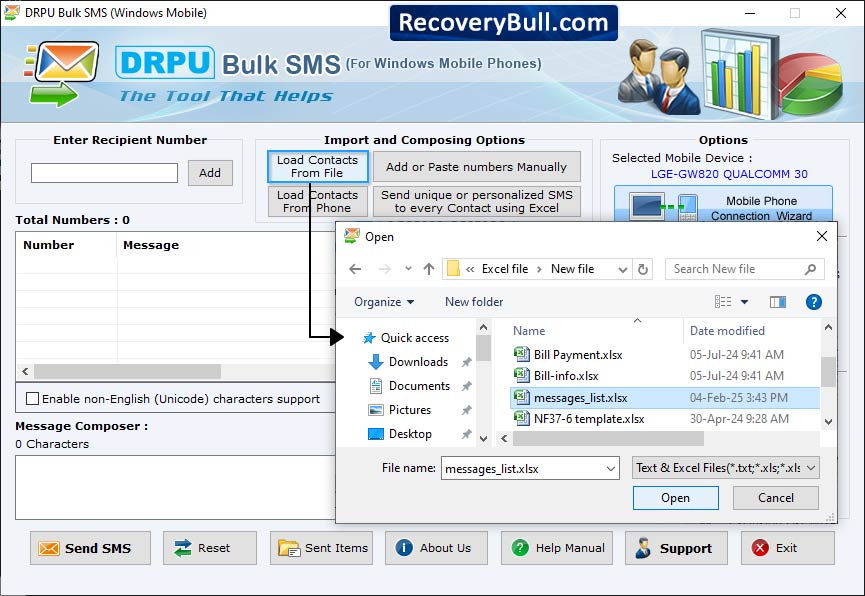Sort by the Name column header
The width and height of the screenshot is (865, 596).
tap(529, 331)
